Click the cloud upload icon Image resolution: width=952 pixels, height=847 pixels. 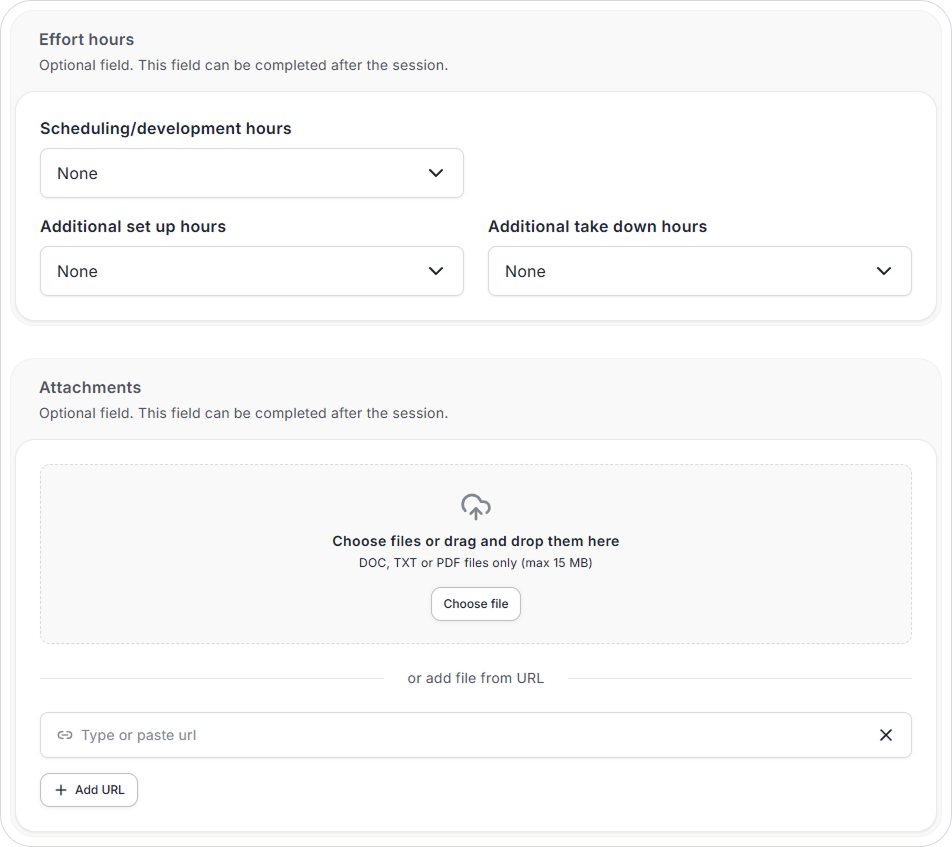pyautogui.click(x=475, y=506)
